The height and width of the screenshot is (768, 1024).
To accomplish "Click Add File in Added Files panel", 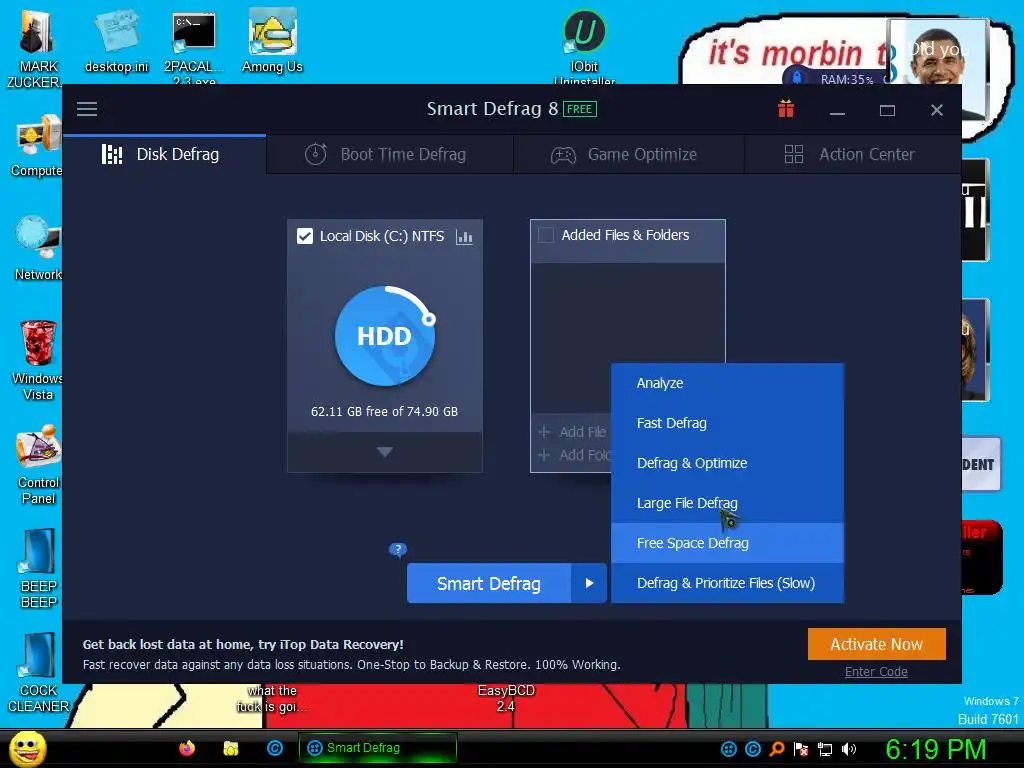I will pyautogui.click(x=573, y=432).
